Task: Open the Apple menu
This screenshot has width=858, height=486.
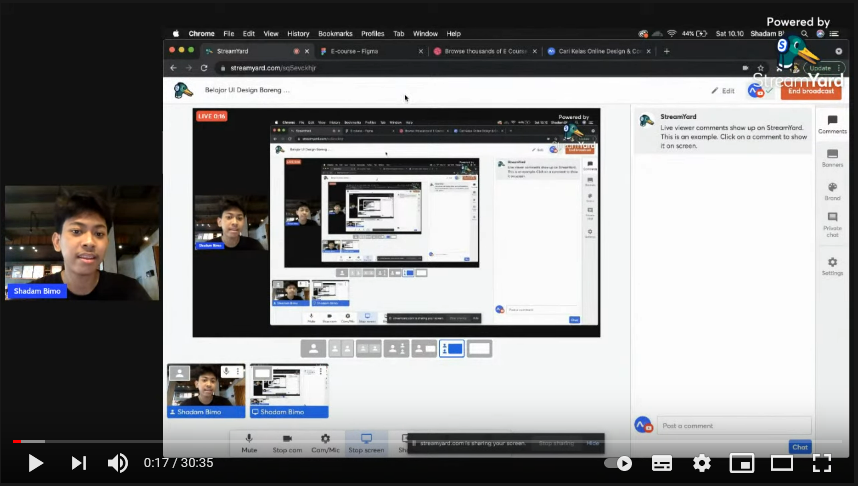Action: pos(176,33)
